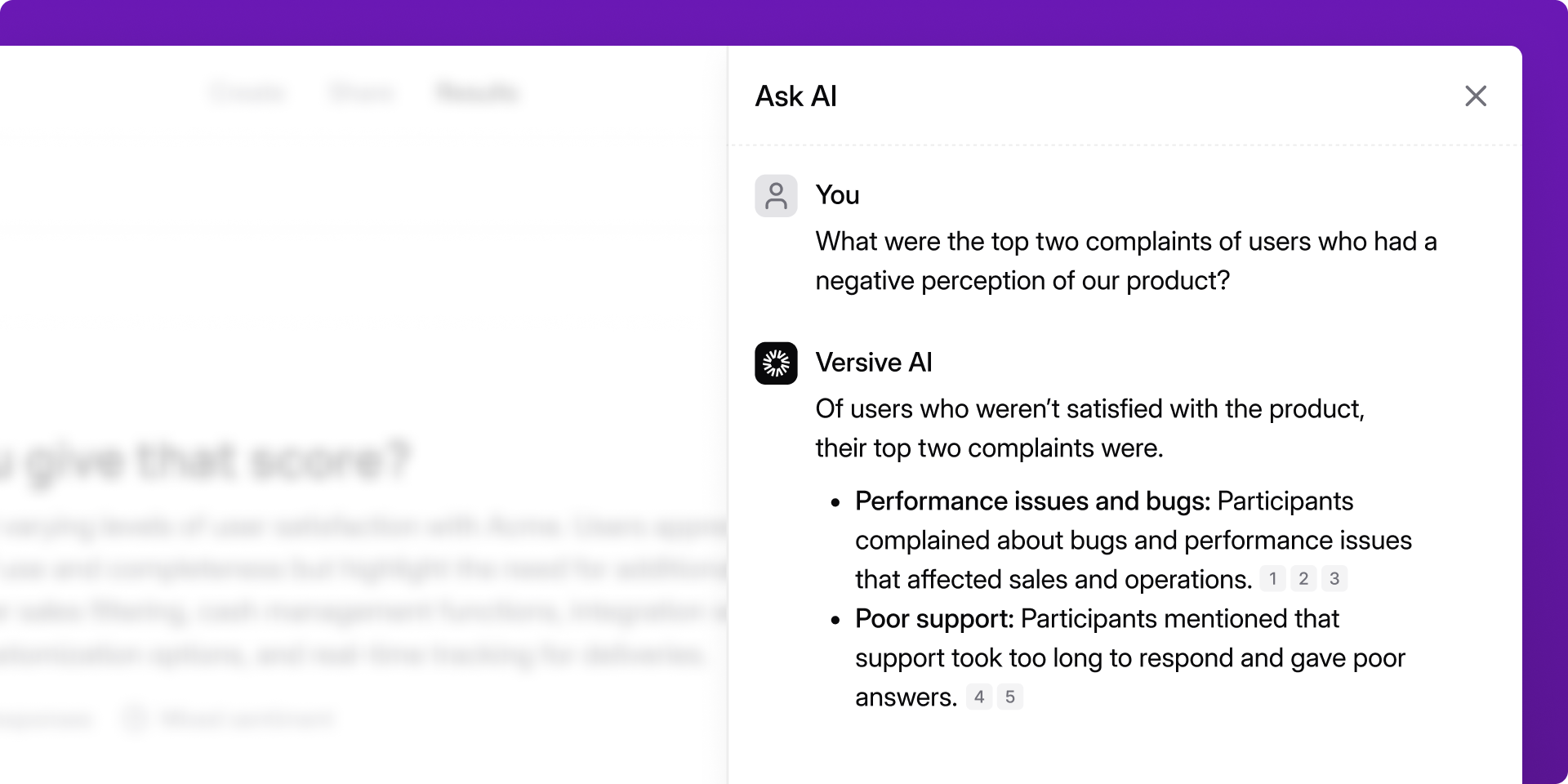Screen dimensions: 1568x784
Task: Click the 'Poor support' bullet heading
Action: 933,619
